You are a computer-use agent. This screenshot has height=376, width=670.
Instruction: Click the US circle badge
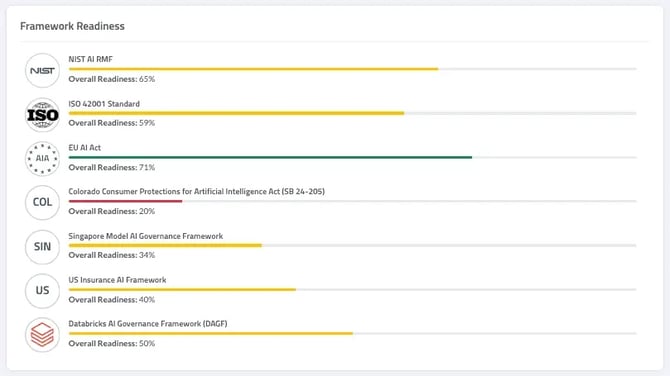(42, 291)
